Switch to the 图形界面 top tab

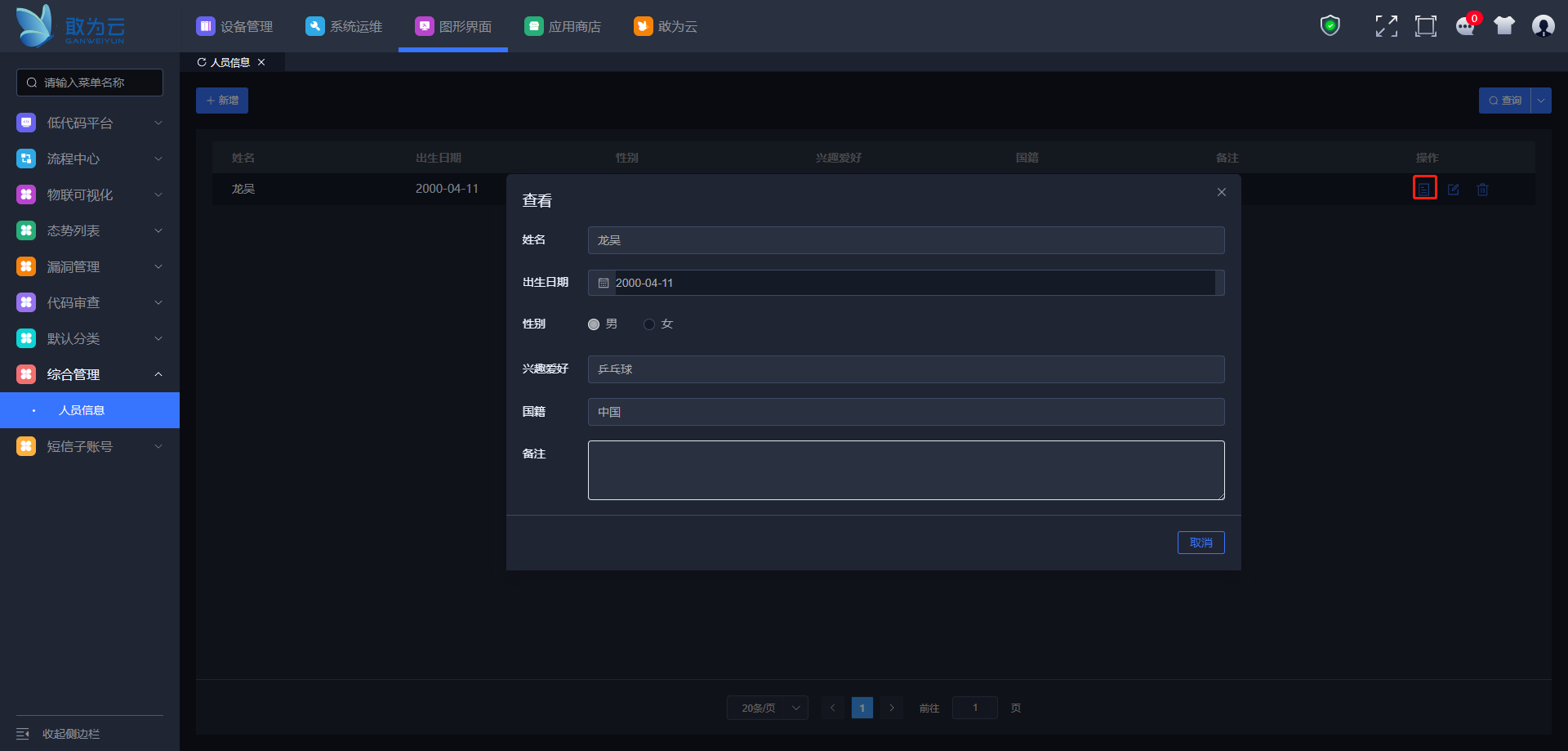point(453,26)
